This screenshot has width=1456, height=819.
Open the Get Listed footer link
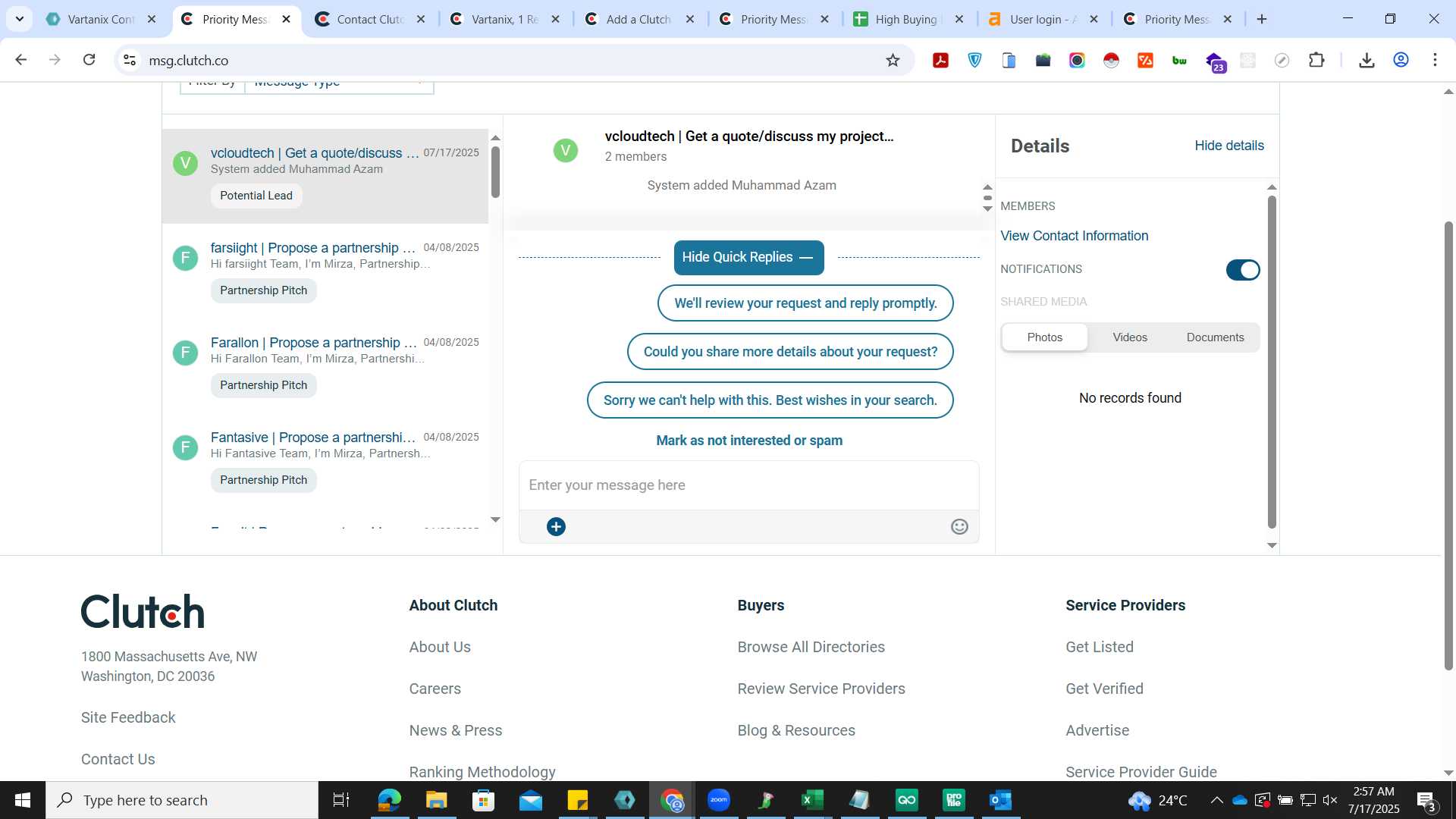[1099, 647]
